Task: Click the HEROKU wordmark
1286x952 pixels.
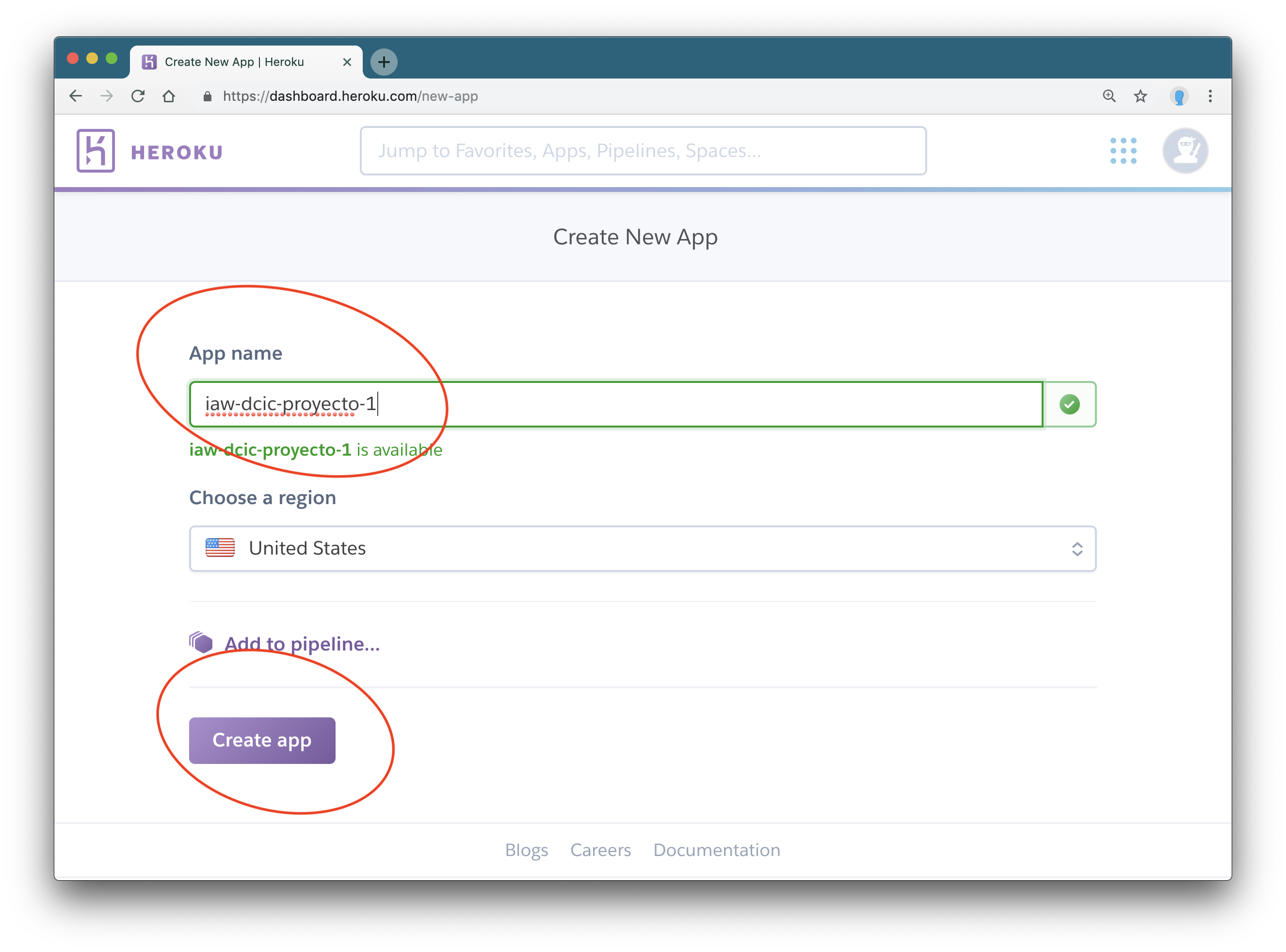Action: click(177, 152)
